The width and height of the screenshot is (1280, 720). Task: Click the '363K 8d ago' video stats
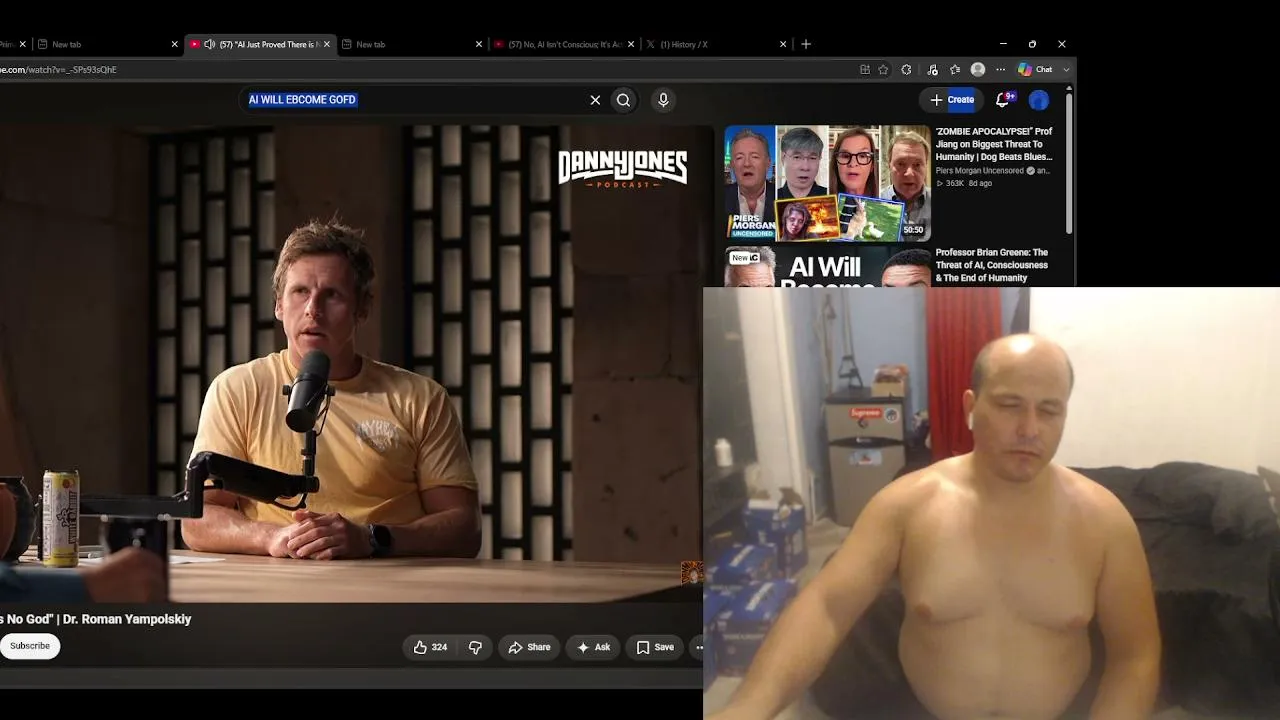pos(964,184)
